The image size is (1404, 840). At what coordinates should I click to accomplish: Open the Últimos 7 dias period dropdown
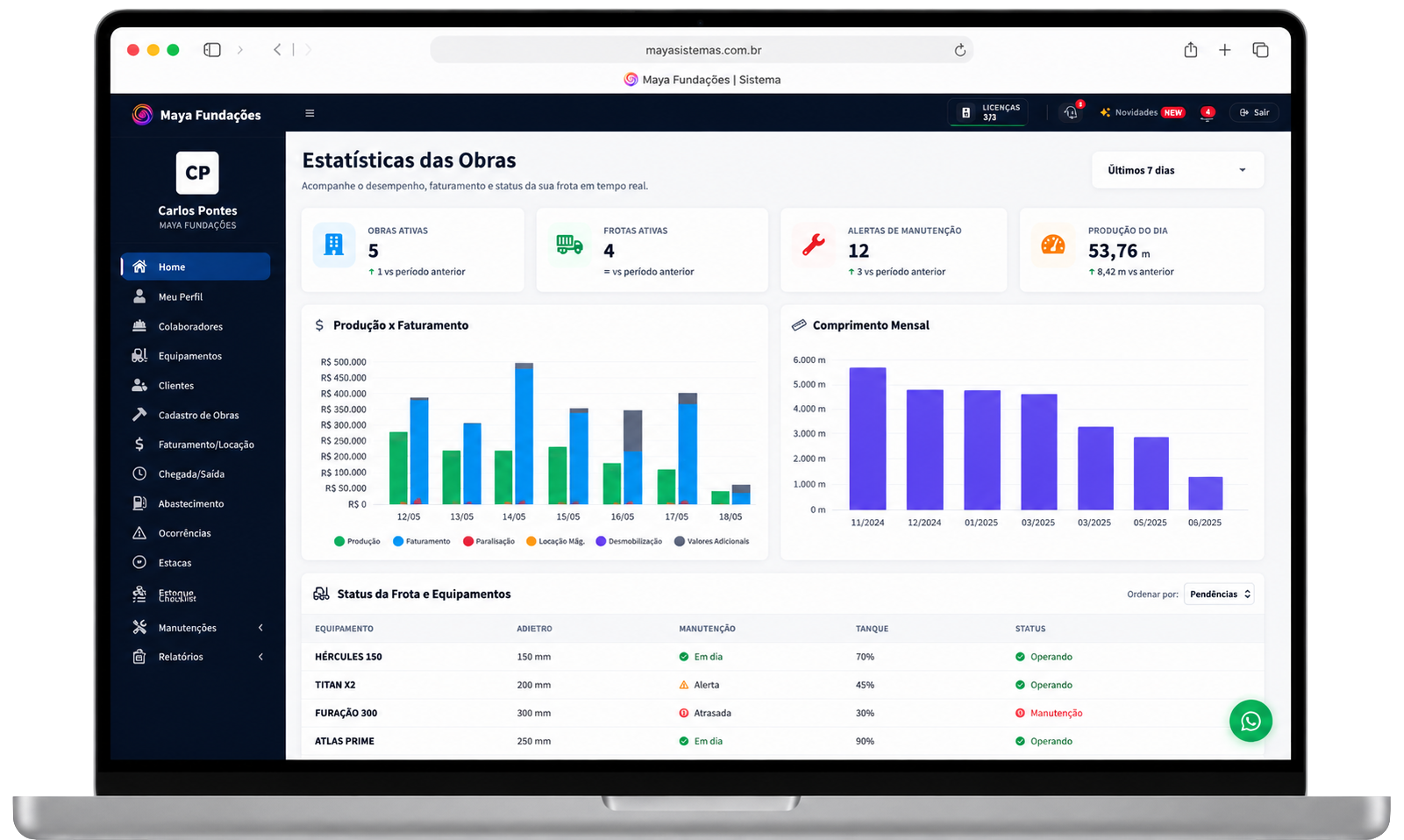click(x=1177, y=170)
